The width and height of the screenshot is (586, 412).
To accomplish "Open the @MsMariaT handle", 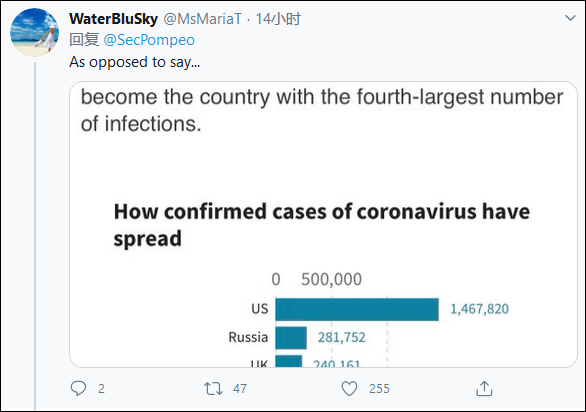I will tap(203, 19).
